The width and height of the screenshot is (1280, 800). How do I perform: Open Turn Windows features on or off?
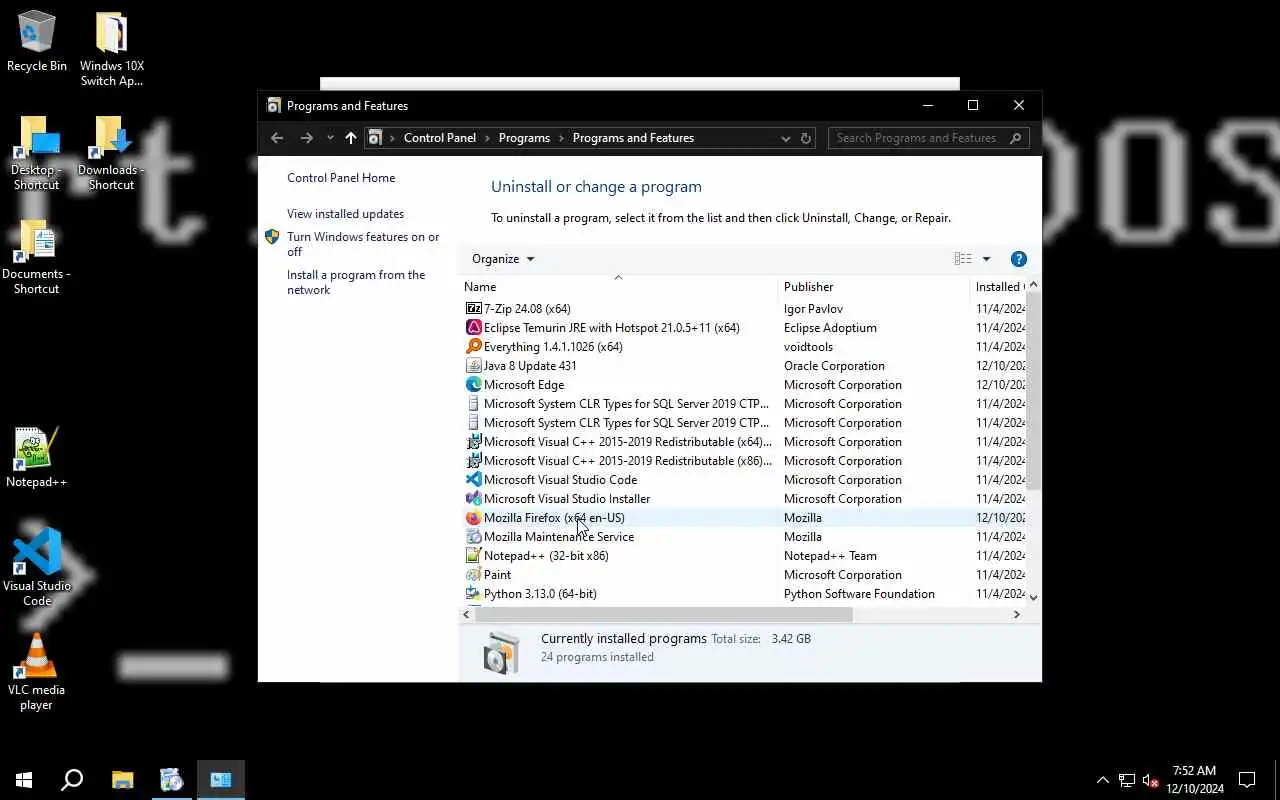point(363,245)
